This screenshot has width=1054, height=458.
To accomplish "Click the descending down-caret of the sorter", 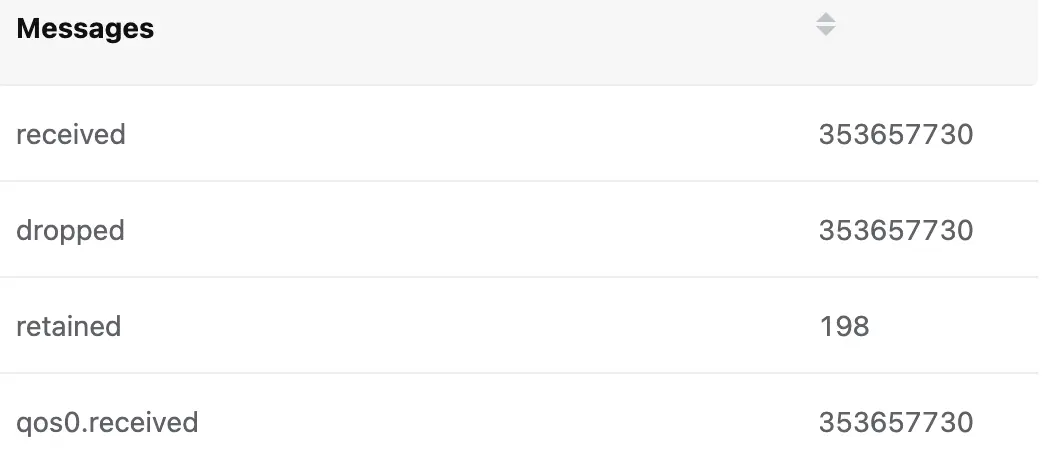I will click(825, 32).
